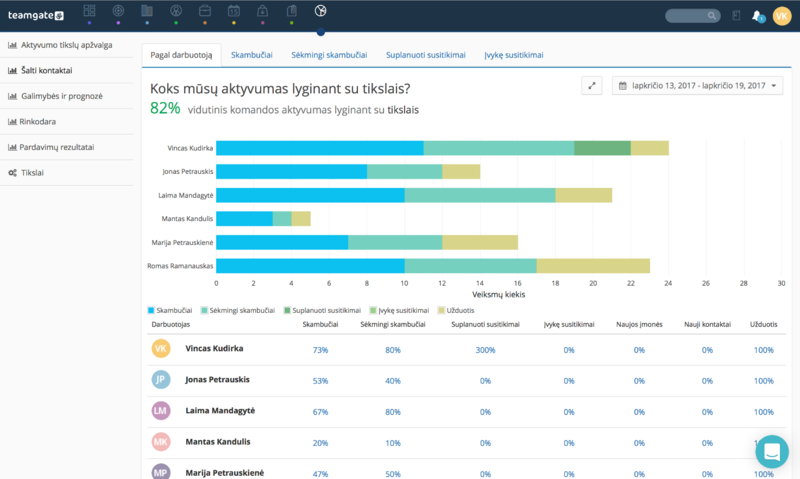Click the Nauji kontaktai column header
Screen dimensions: 800x479
tap(707, 324)
